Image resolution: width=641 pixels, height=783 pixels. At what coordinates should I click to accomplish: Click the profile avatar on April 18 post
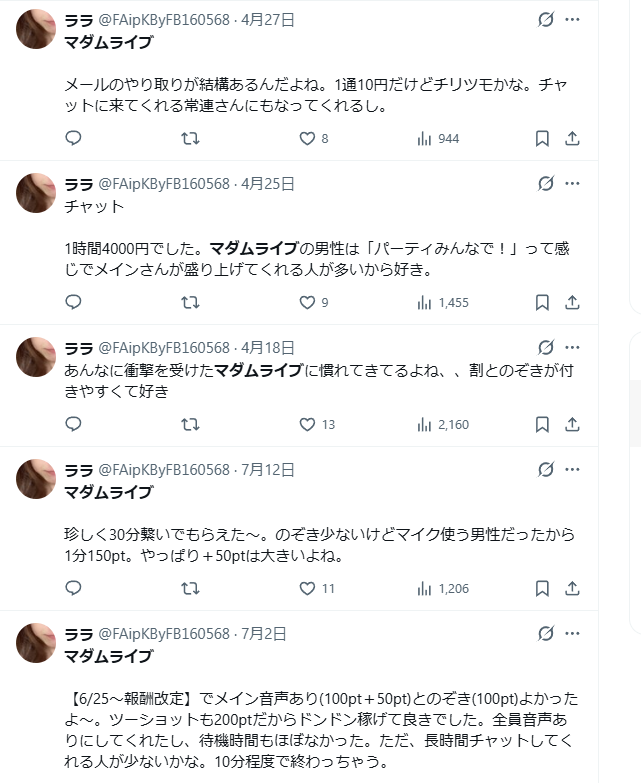36,357
